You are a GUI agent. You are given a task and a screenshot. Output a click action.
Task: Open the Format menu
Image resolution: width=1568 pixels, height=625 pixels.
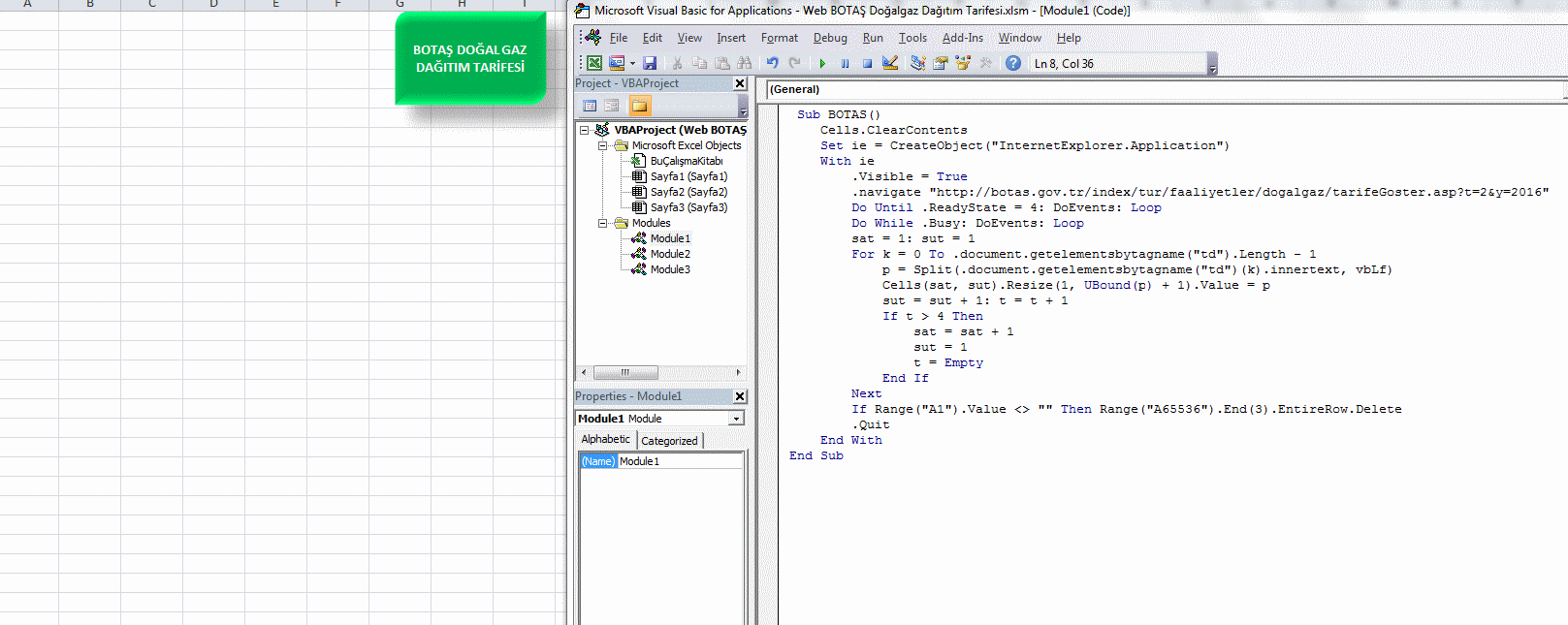coord(780,38)
